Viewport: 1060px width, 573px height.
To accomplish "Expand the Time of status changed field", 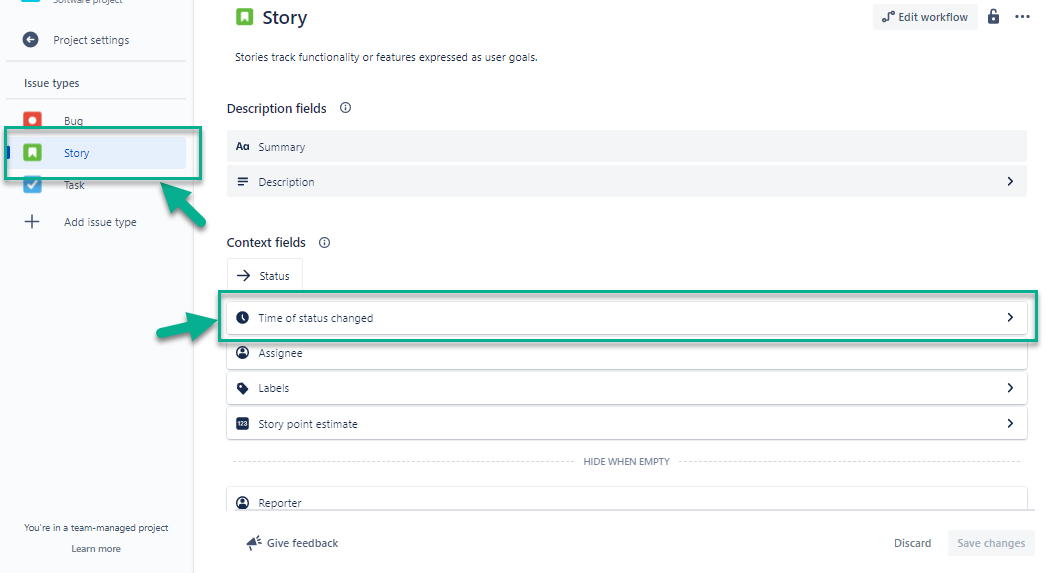I will tap(1010, 318).
